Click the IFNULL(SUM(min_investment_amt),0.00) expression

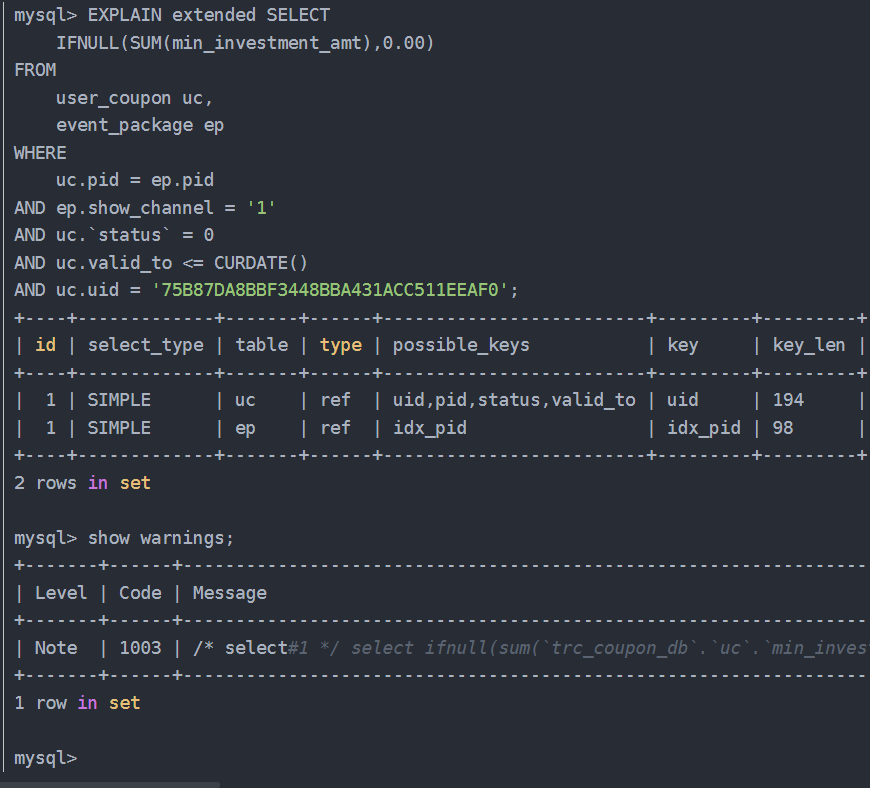(x=245, y=43)
